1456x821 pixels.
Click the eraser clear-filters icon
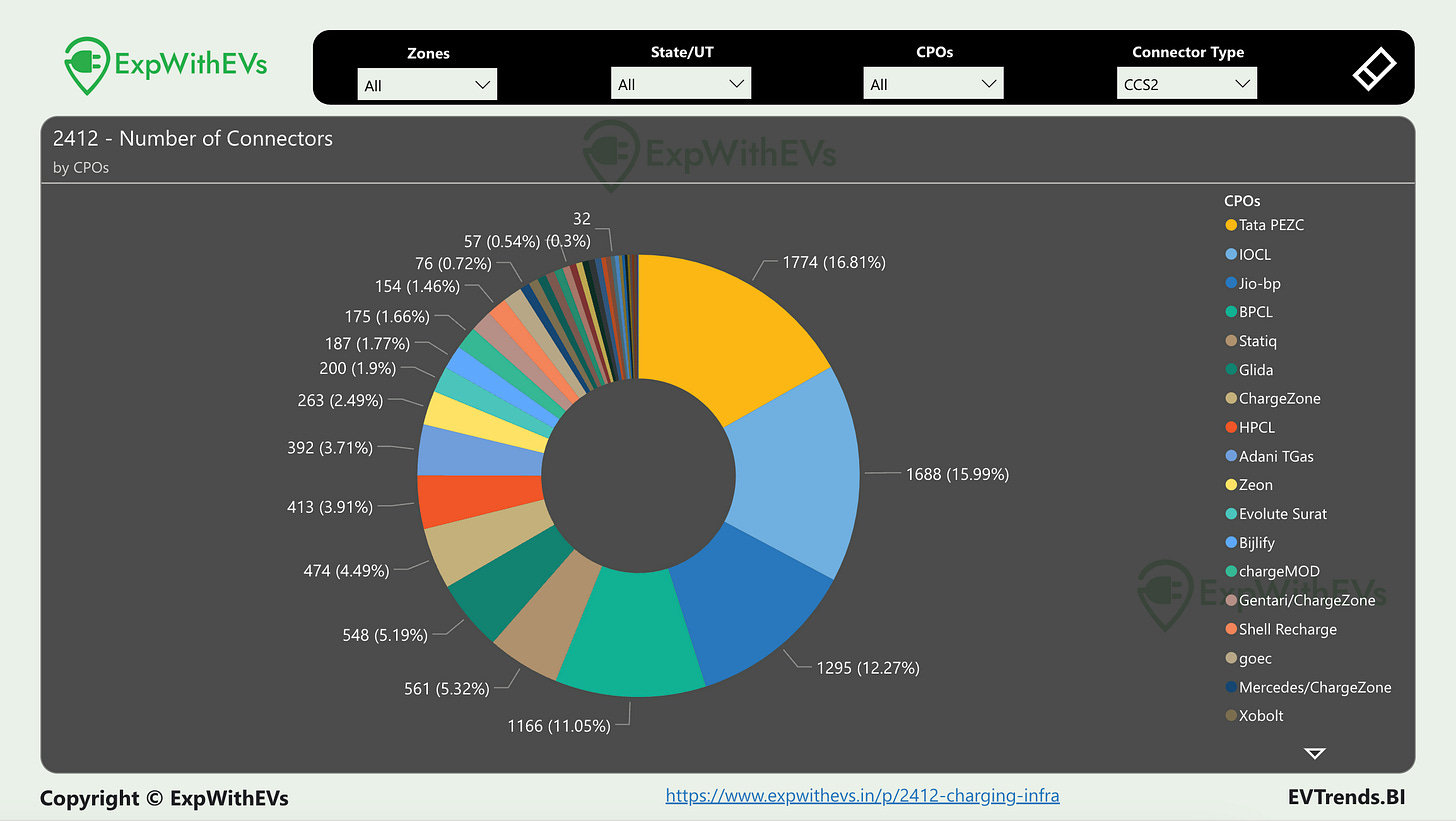(x=1374, y=68)
